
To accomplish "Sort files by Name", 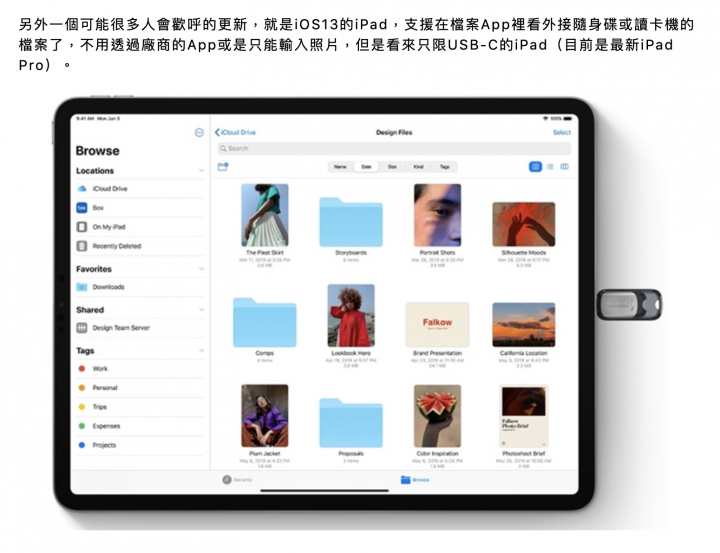I will (x=340, y=167).
